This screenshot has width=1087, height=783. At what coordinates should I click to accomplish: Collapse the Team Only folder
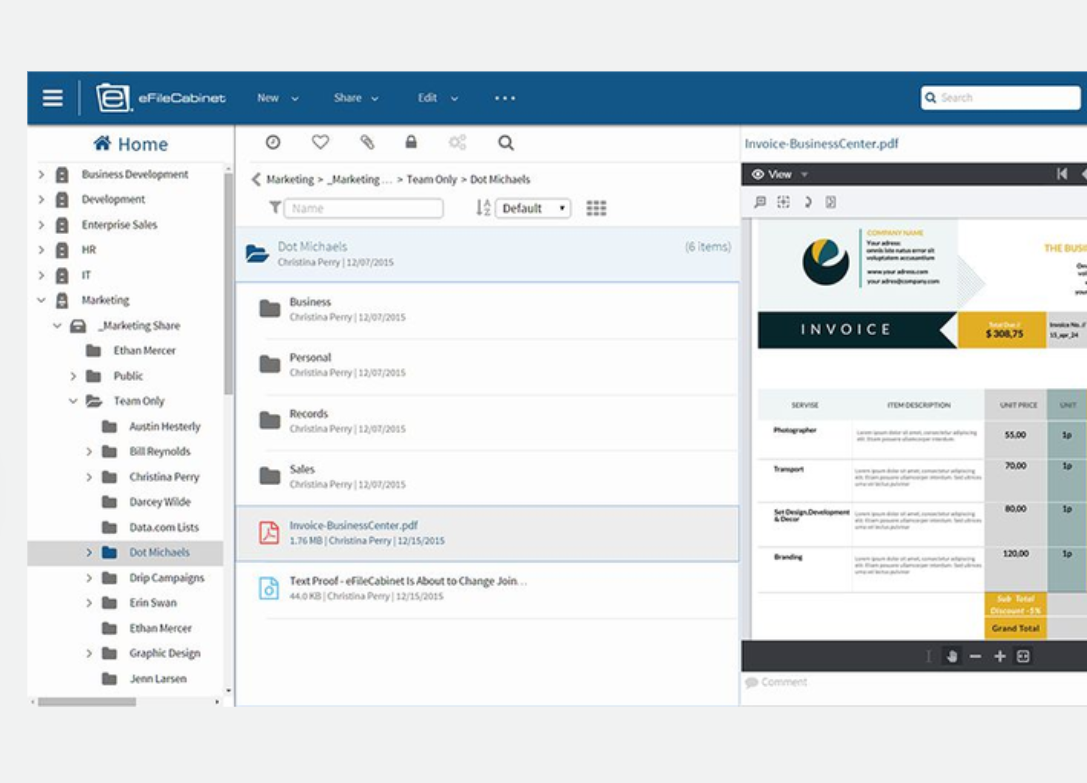coord(73,401)
